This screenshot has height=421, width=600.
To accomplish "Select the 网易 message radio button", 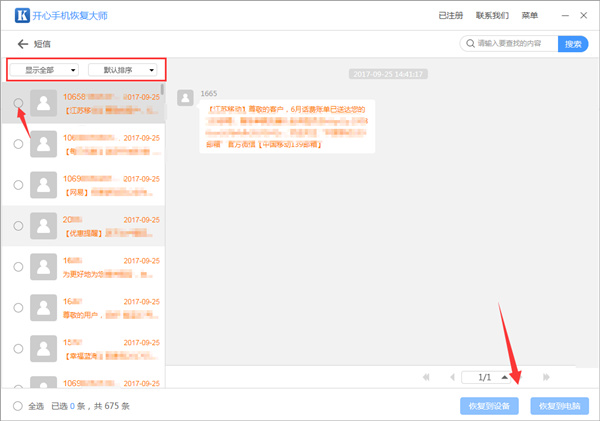I will click(x=19, y=185).
